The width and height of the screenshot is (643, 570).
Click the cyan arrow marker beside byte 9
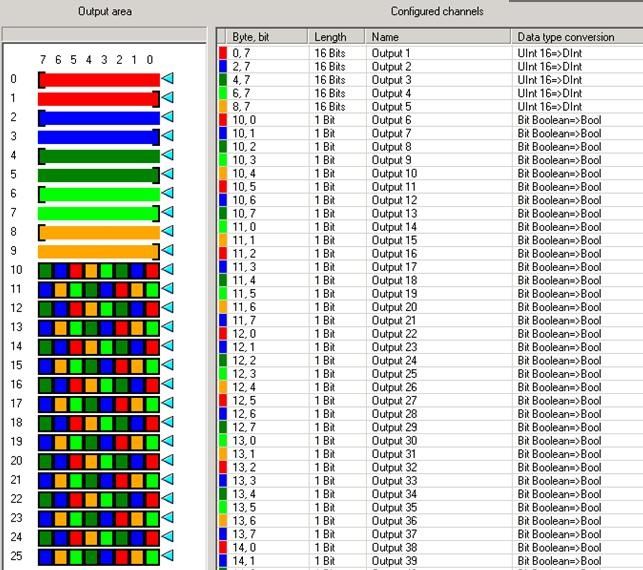(x=167, y=250)
